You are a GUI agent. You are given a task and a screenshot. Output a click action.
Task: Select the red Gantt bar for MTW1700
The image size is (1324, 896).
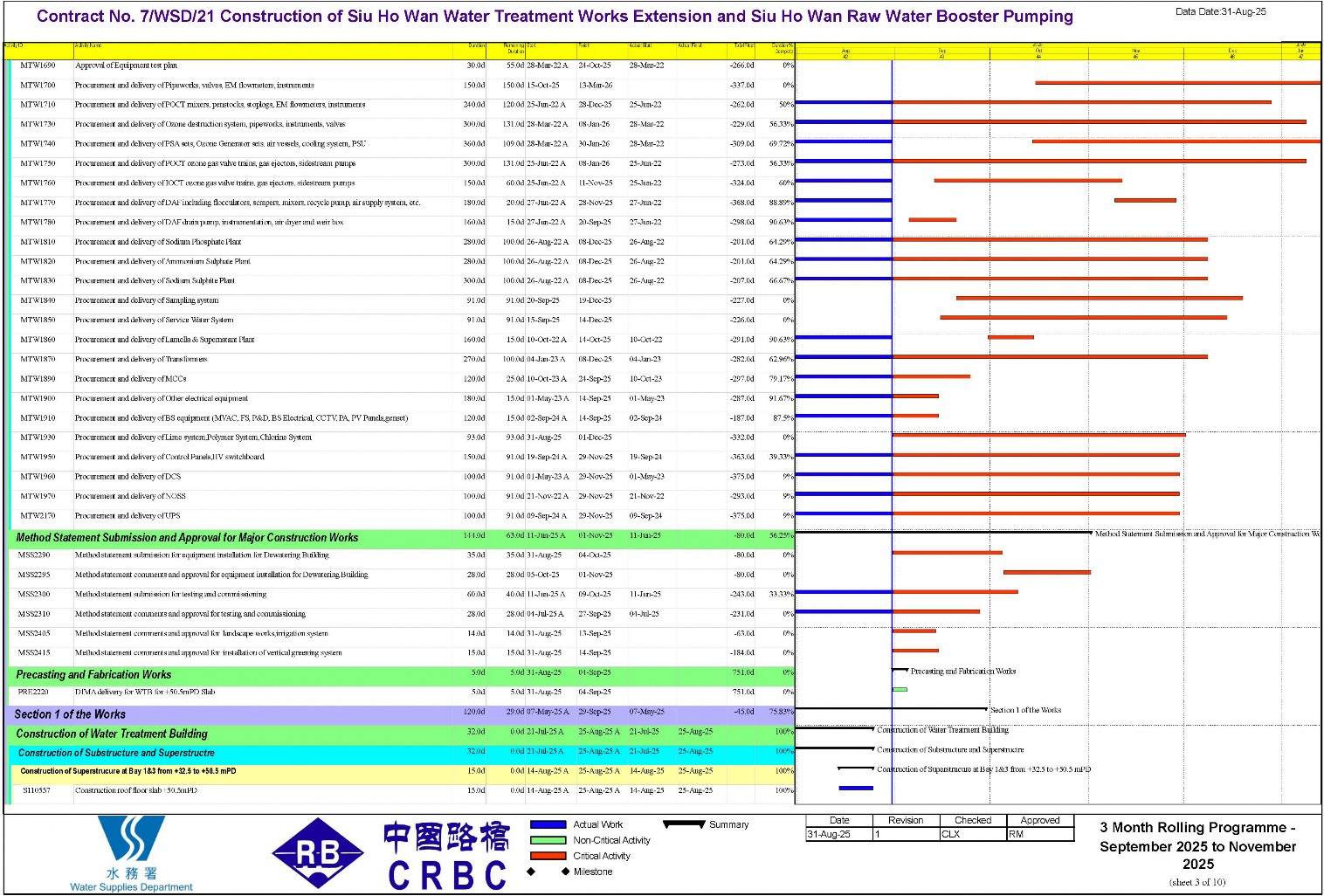click(1177, 83)
